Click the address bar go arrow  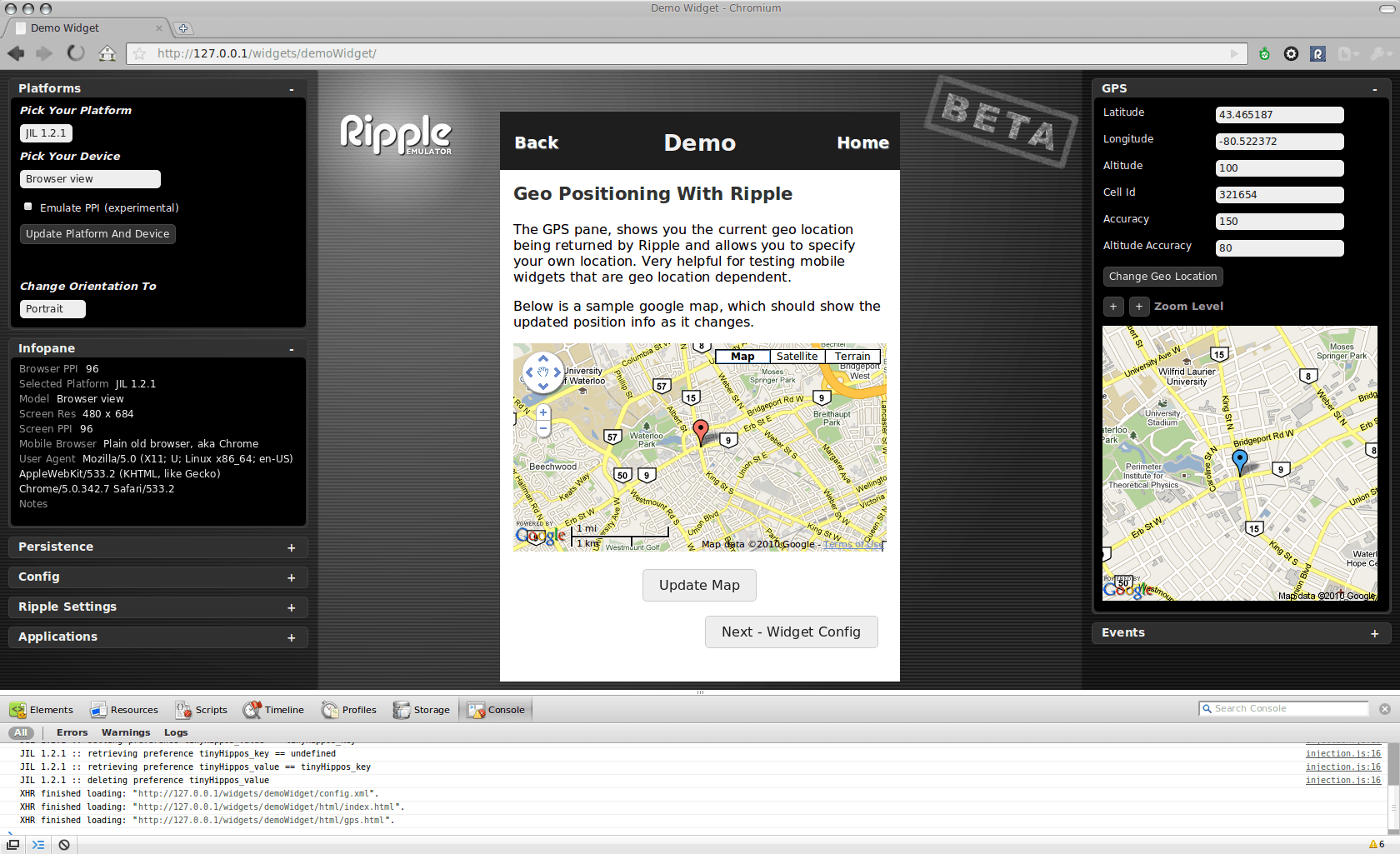(1234, 53)
